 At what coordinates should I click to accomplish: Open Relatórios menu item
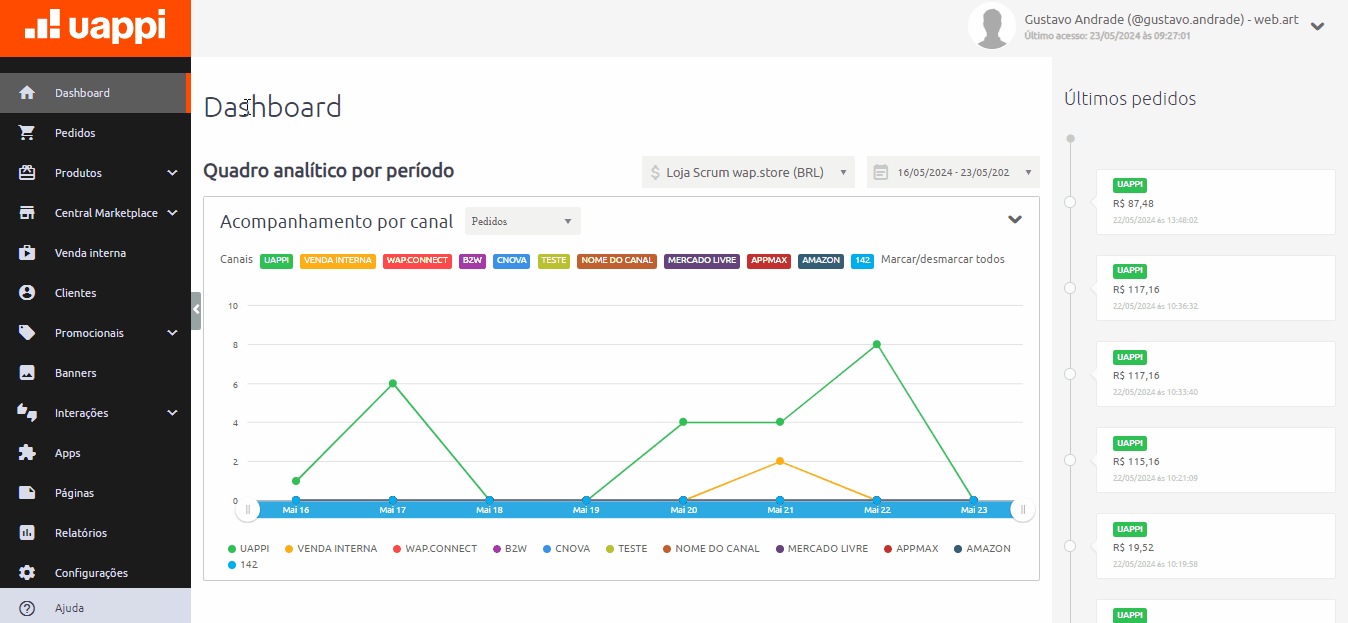[x=95, y=533]
